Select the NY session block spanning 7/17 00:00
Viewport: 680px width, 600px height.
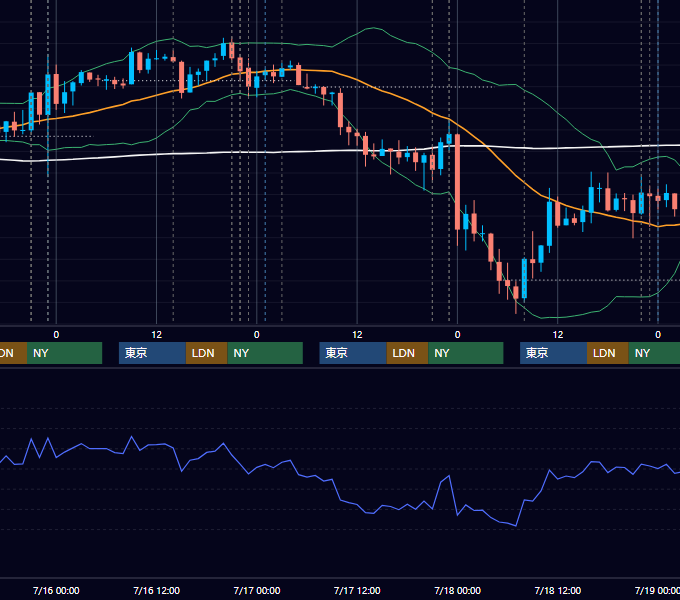[x=265, y=353]
